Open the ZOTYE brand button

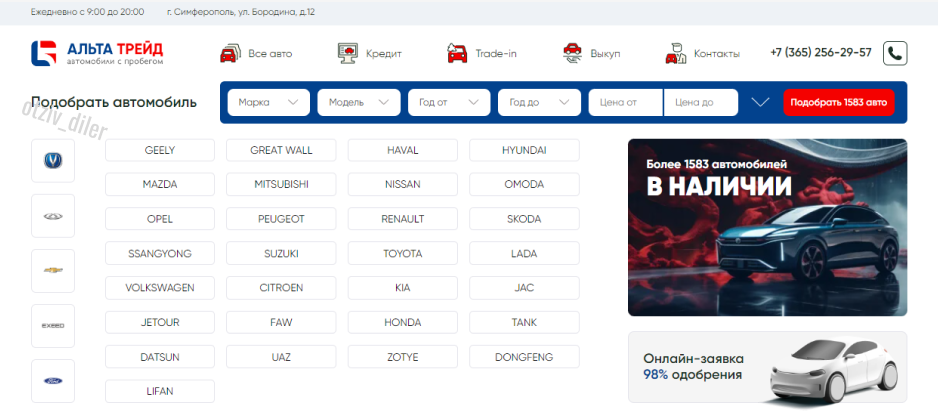coord(403,357)
